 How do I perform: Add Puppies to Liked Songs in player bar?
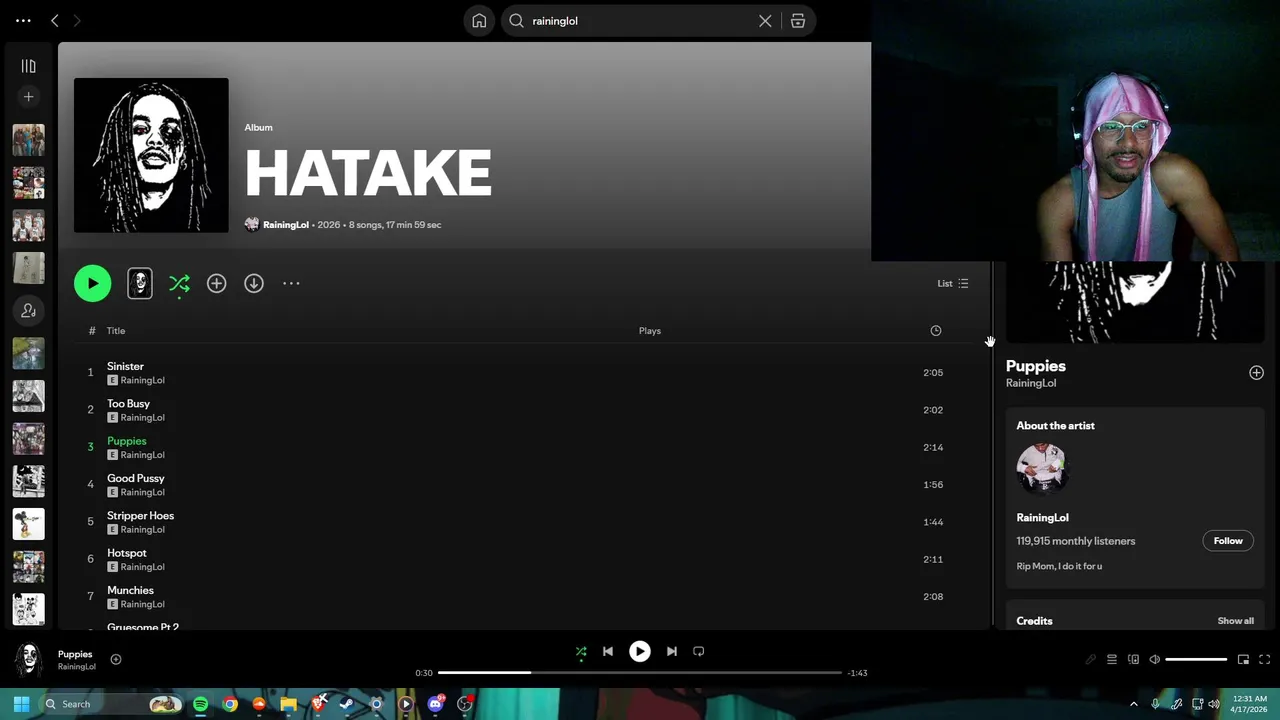click(x=116, y=659)
